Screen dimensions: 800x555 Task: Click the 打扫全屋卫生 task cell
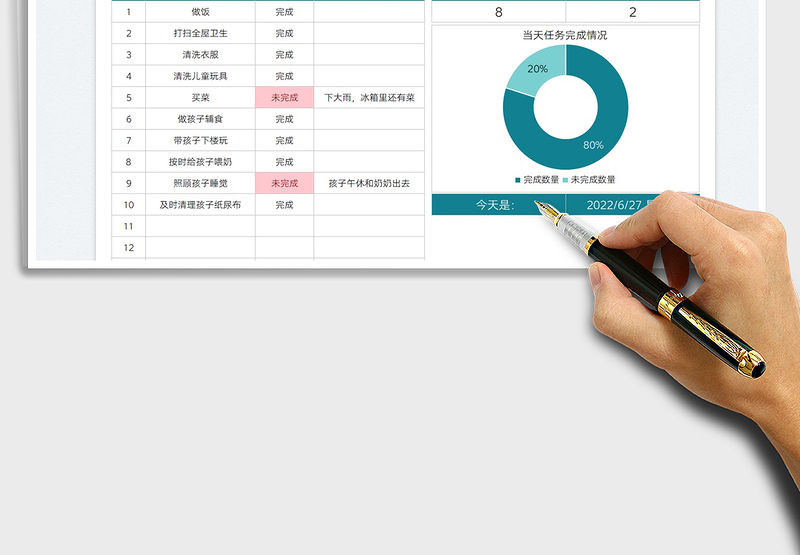pos(200,34)
